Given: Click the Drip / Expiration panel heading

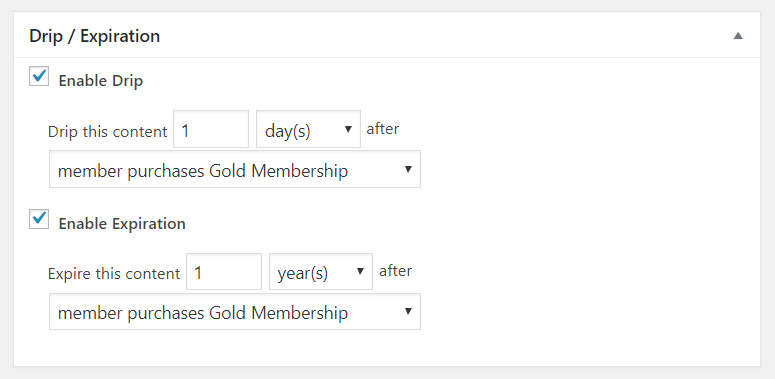Looking at the screenshot, I should click(x=94, y=36).
